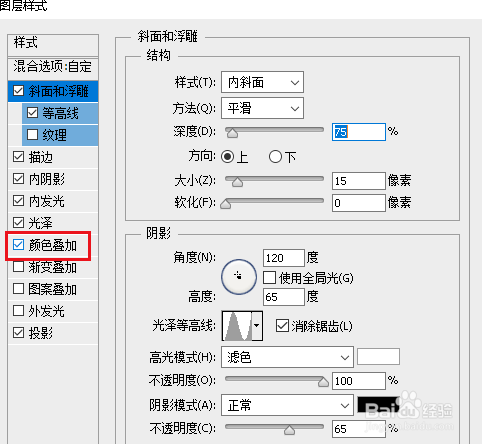Image resolution: width=482 pixels, height=444 pixels.
Task: Click the 光泽等高线 contour thumbnail
Action: click(x=238, y=326)
